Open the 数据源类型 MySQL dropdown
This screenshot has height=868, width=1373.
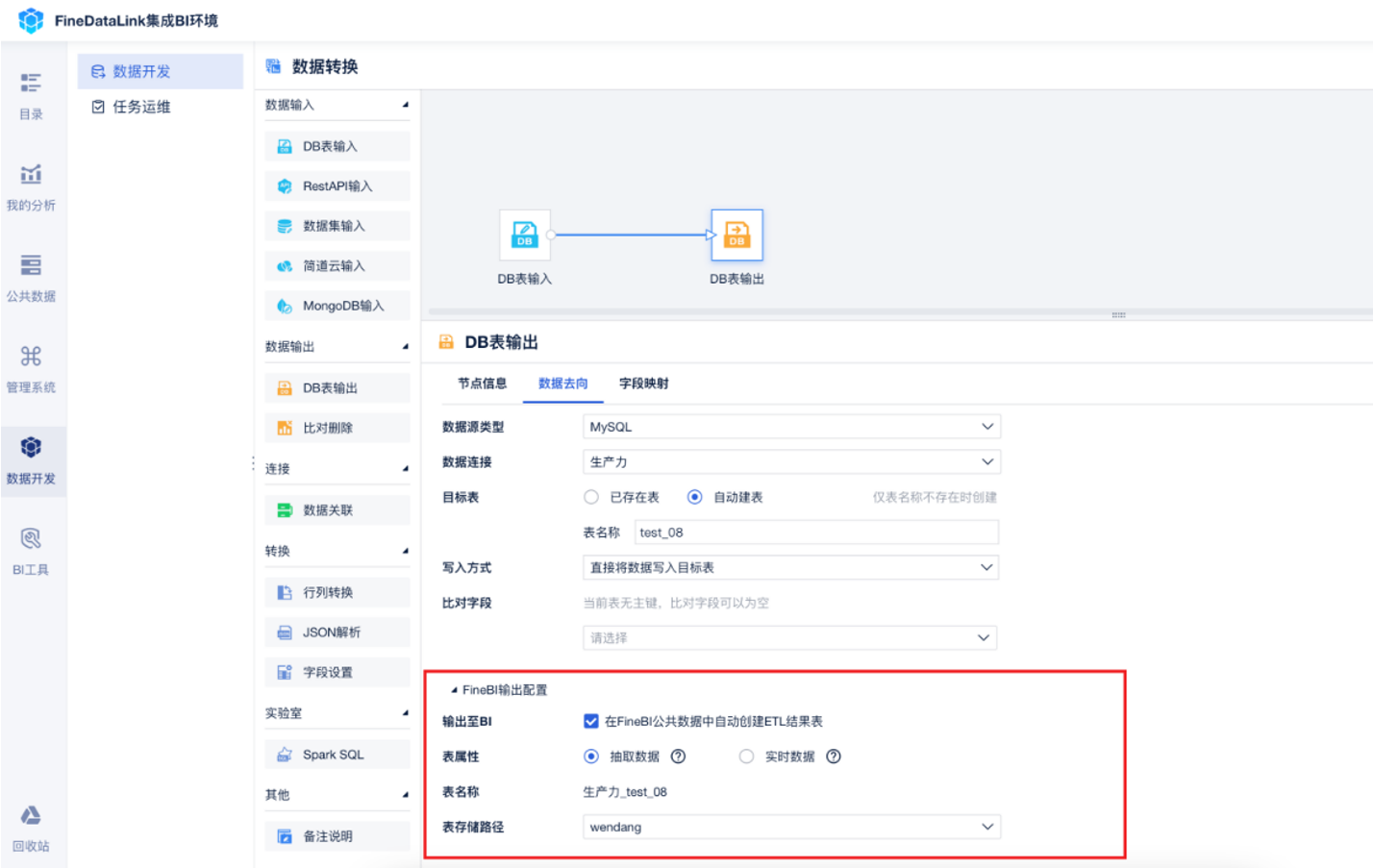pos(791,427)
